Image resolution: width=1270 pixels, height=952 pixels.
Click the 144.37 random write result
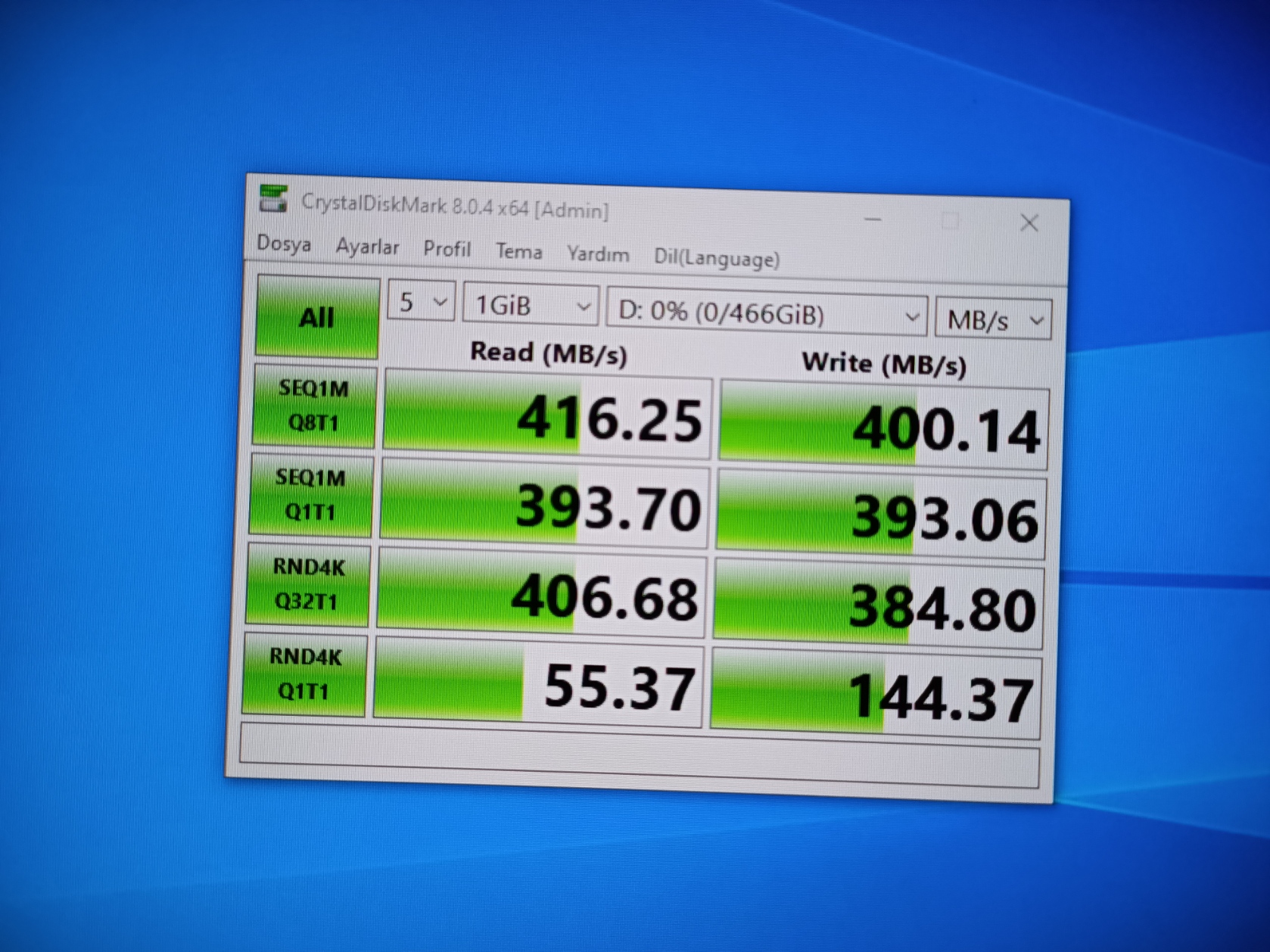(x=876, y=694)
